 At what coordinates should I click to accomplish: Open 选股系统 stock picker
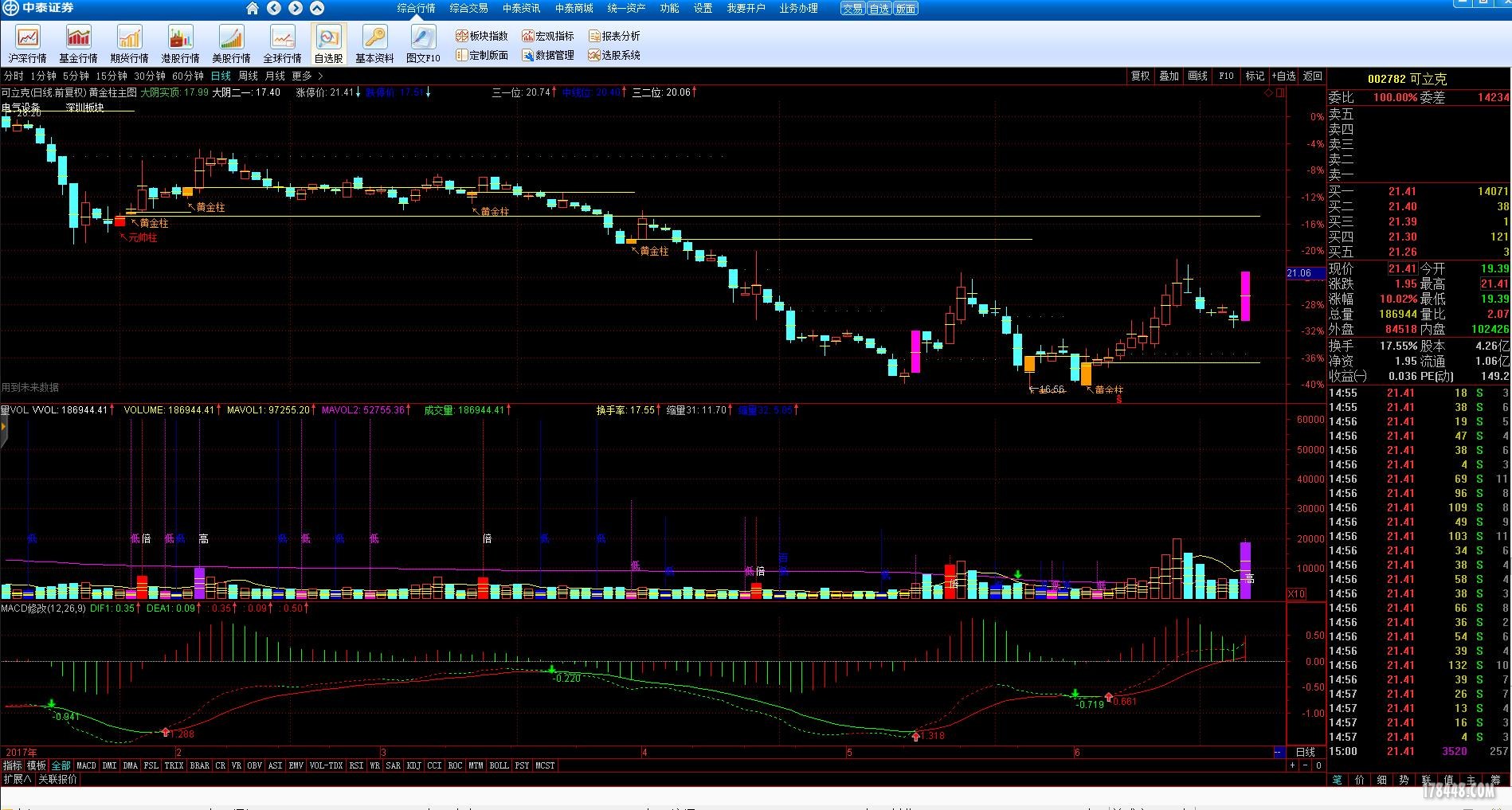614,55
